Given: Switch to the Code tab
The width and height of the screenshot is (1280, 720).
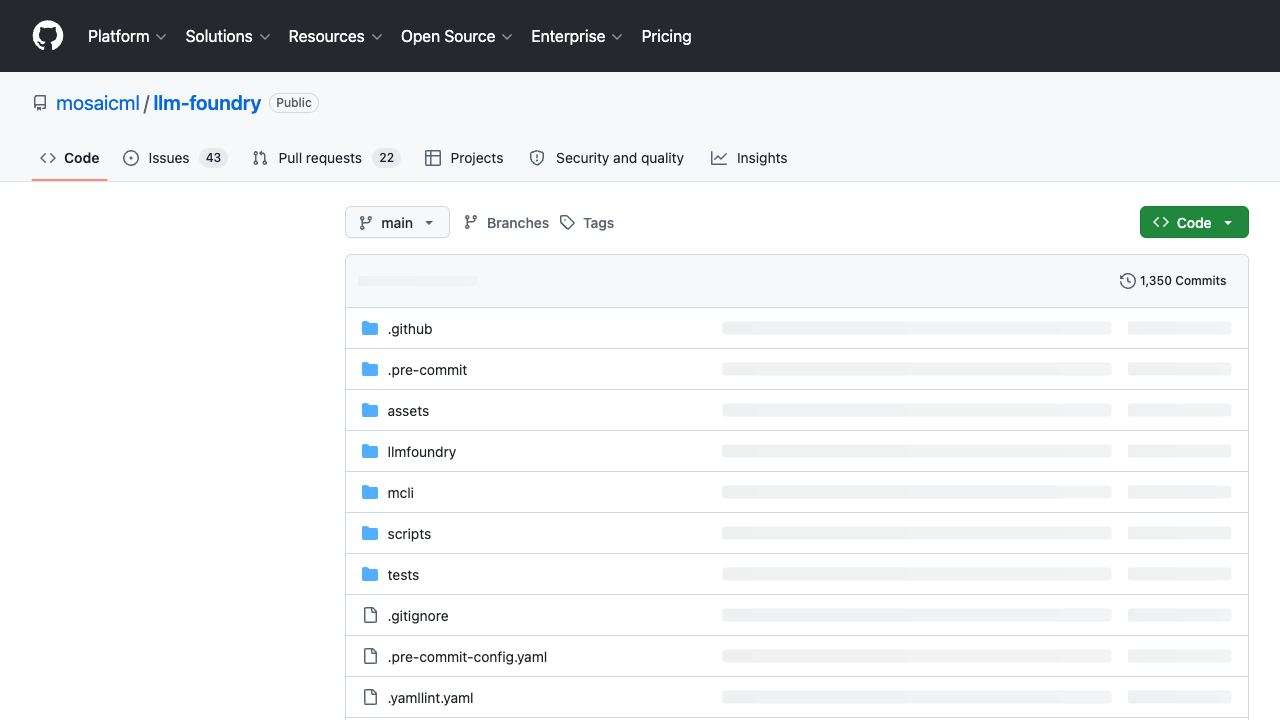Looking at the screenshot, I should (x=70, y=158).
